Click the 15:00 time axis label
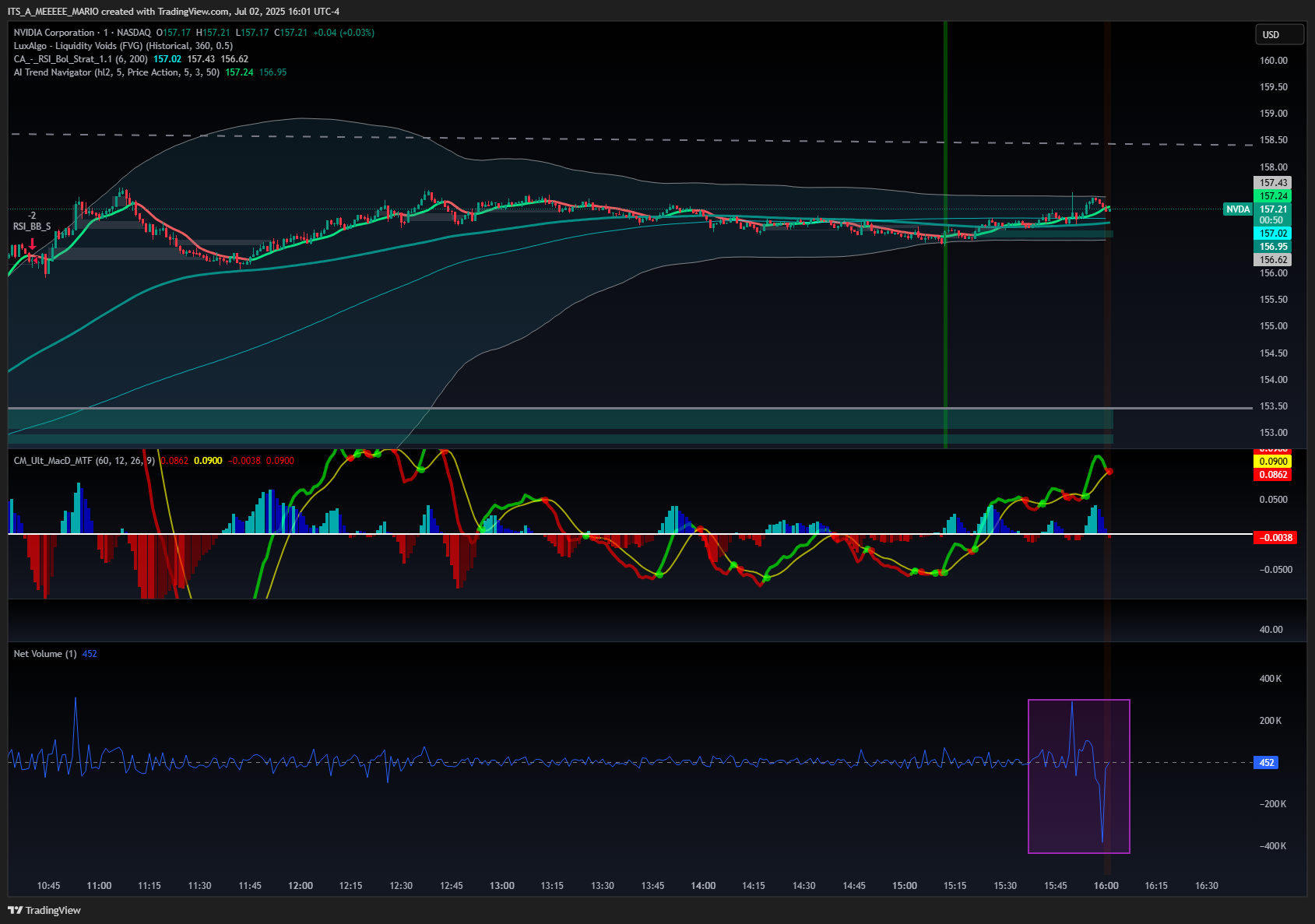The height and width of the screenshot is (924, 1315). pyautogui.click(x=905, y=886)
